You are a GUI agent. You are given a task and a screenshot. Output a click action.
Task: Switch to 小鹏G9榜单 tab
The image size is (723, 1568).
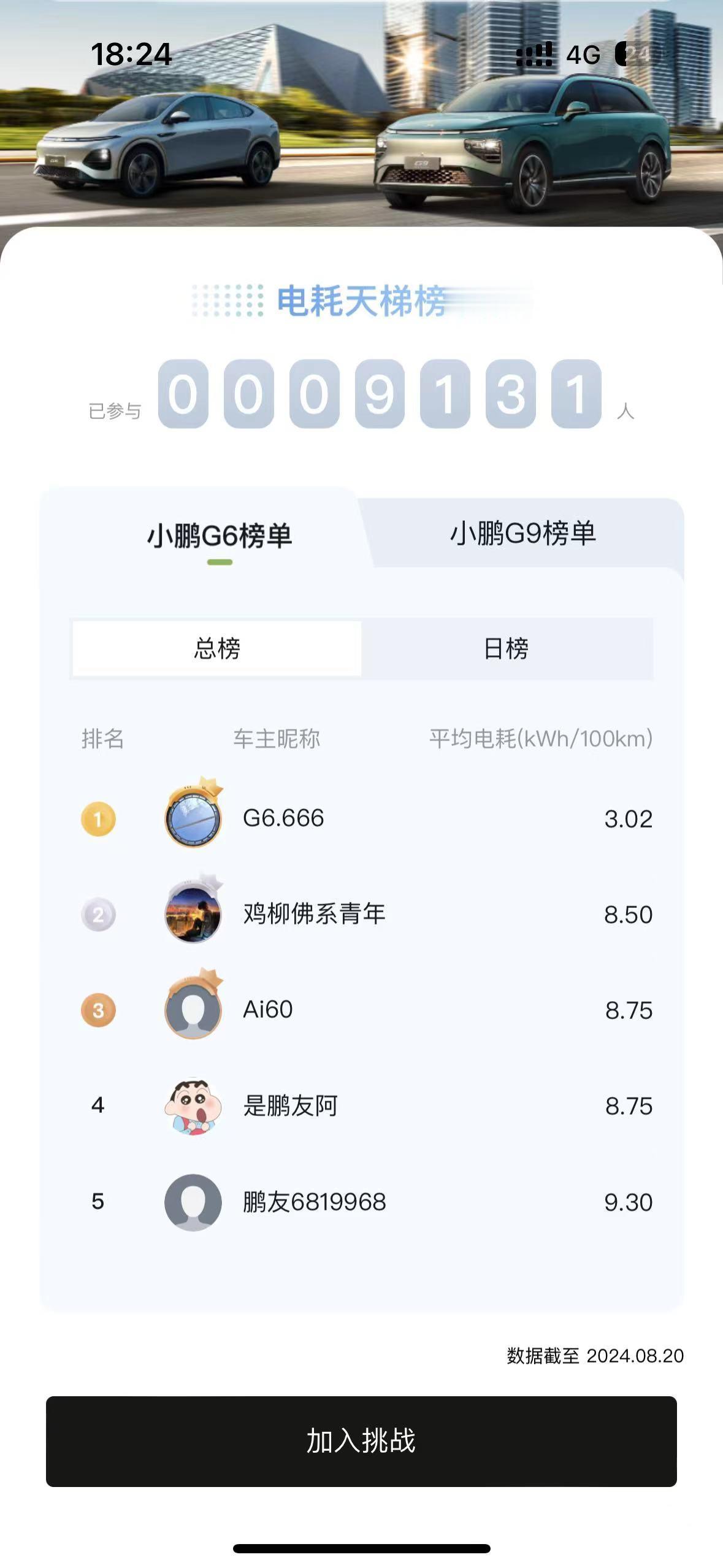click(x=523, y=533)
